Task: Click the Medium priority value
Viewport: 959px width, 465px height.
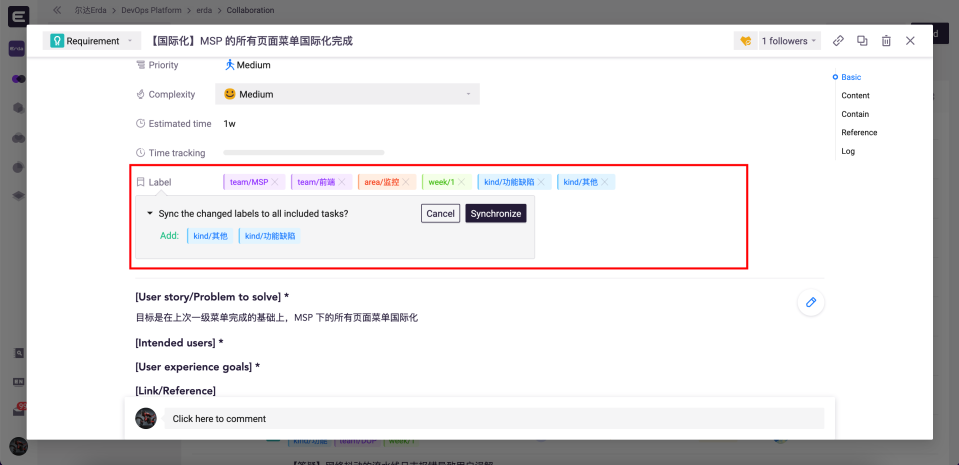Action: [x=248, y=65]
